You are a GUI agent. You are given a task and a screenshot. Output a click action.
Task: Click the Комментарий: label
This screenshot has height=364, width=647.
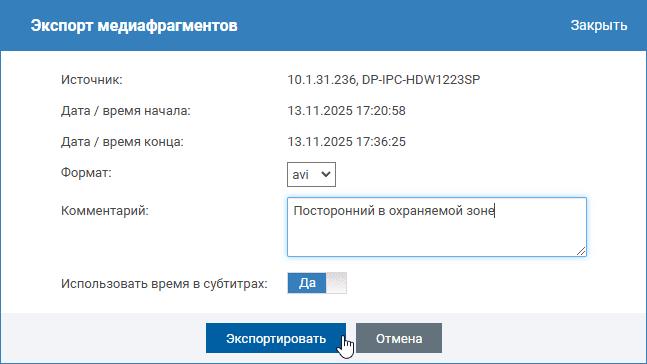click(x=105, y=210)
